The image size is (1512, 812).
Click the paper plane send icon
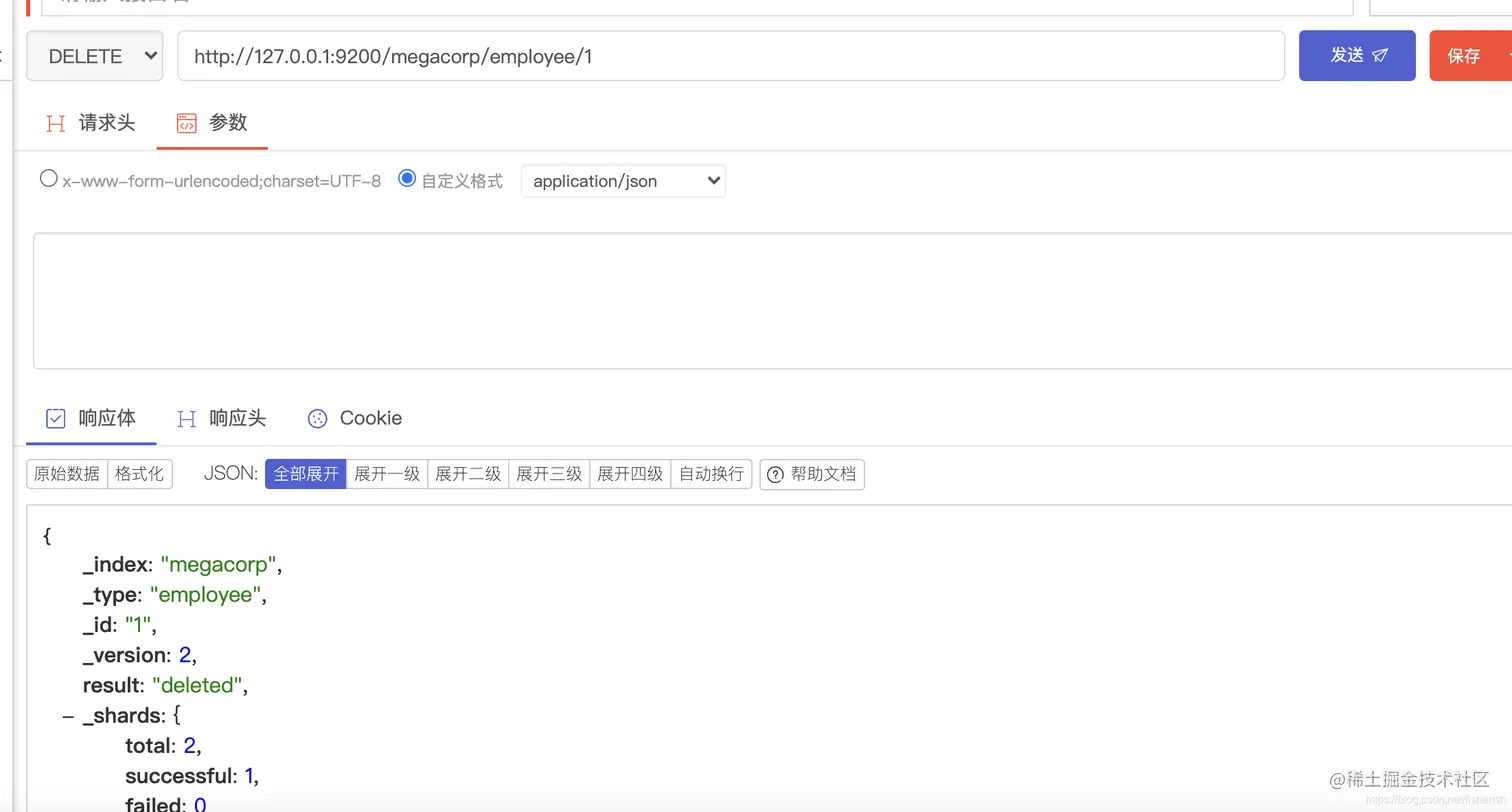coord(1380,56)
